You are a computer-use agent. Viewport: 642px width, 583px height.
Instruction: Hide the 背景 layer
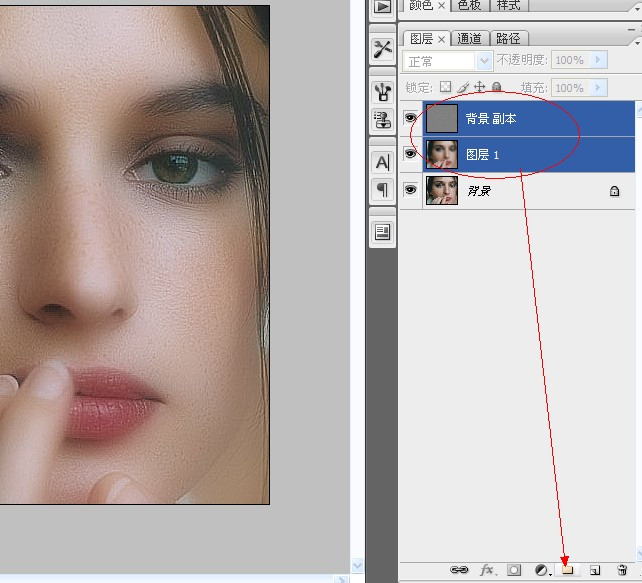(x=410, y=190)
